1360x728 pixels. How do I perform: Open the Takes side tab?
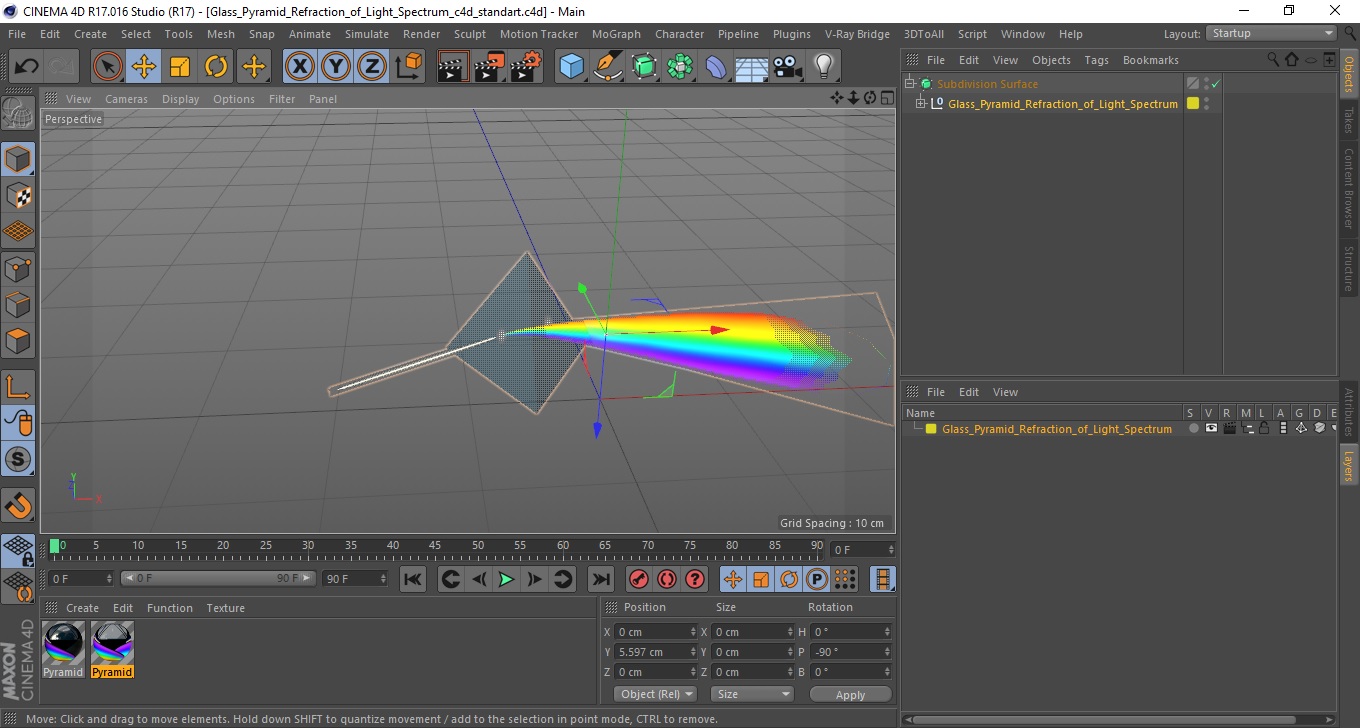pos(1348,120)
